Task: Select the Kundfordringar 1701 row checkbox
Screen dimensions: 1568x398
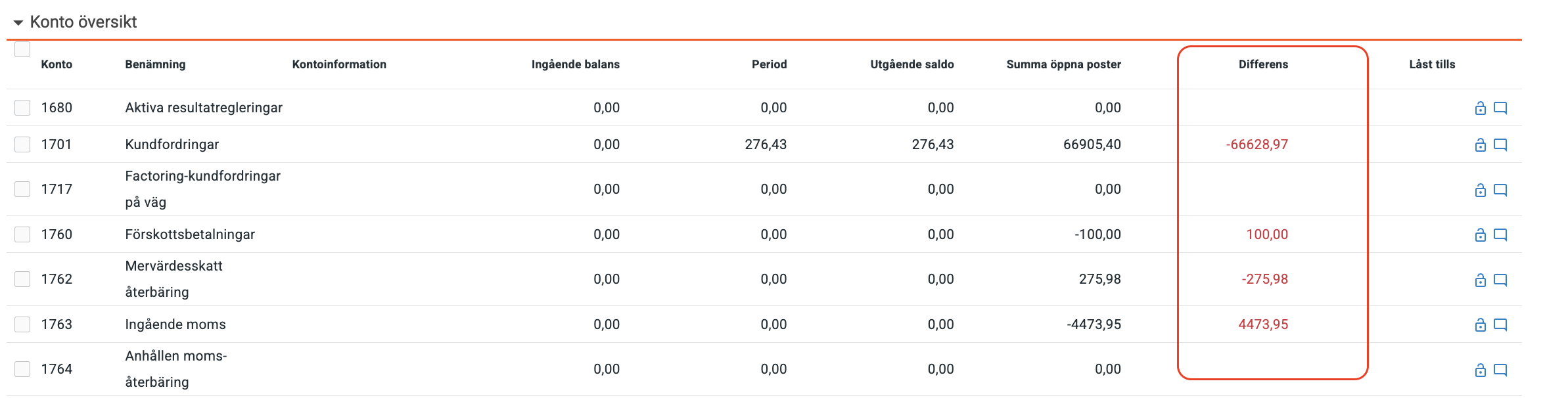Action: [22, 144]
